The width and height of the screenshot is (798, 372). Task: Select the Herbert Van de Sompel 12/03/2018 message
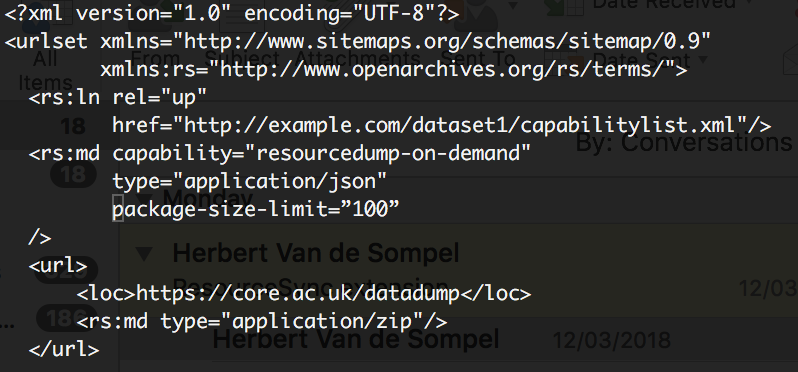pos(504,339)
